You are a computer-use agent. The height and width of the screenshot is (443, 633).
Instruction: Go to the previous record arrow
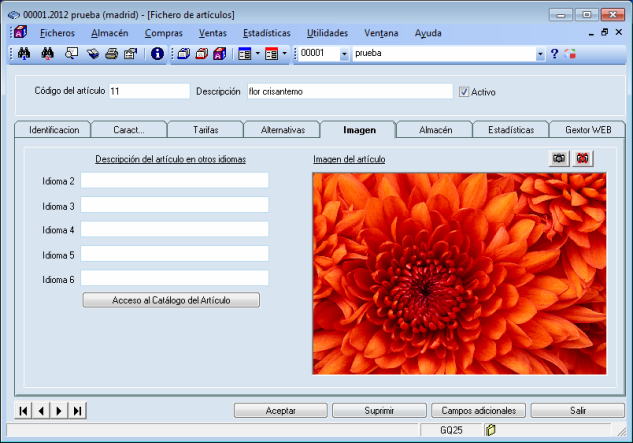[41, 410]
